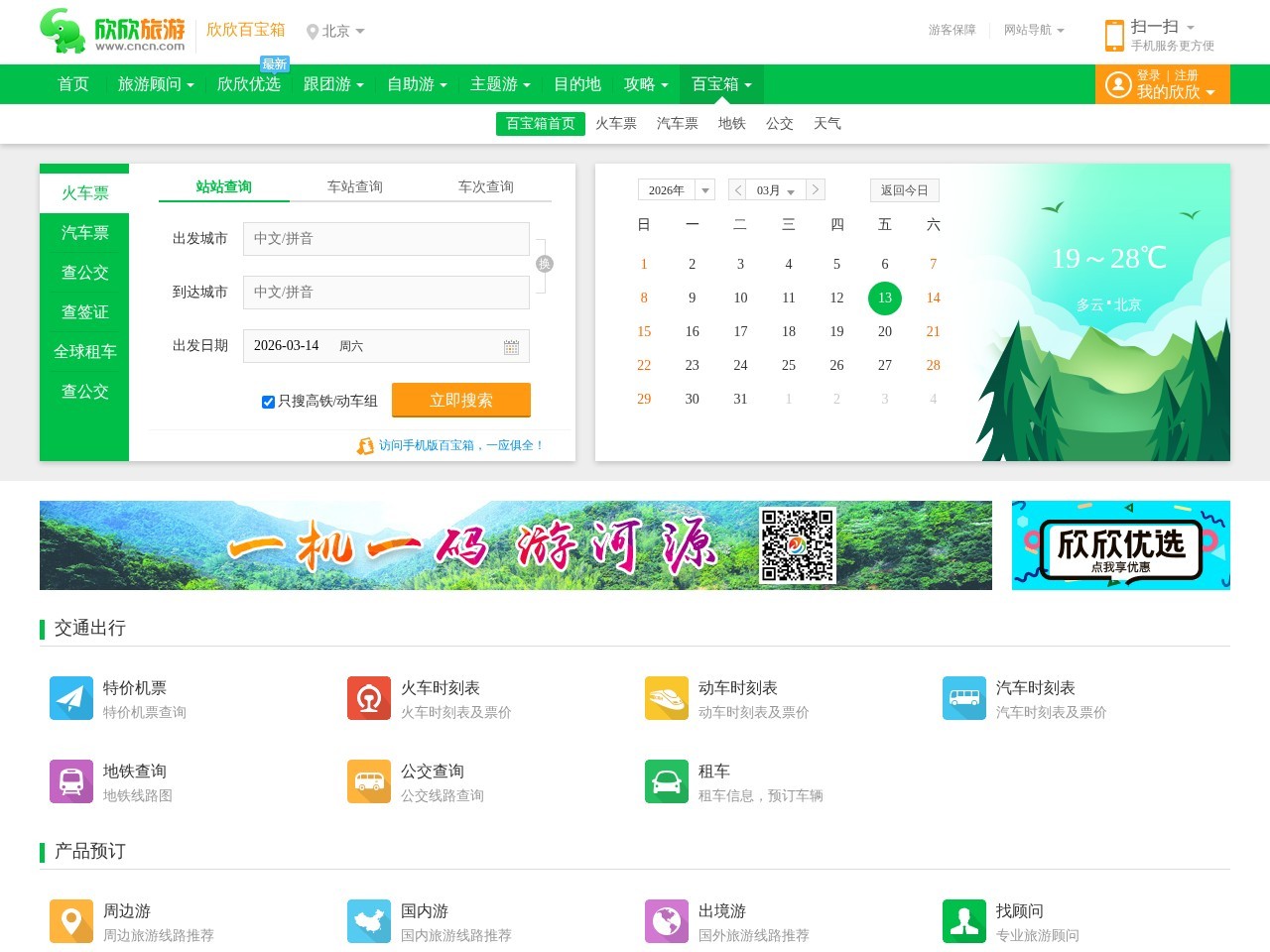Select the 汽车时刻表 bus icon
1270x952 pixels.
(x=963, y=698)
